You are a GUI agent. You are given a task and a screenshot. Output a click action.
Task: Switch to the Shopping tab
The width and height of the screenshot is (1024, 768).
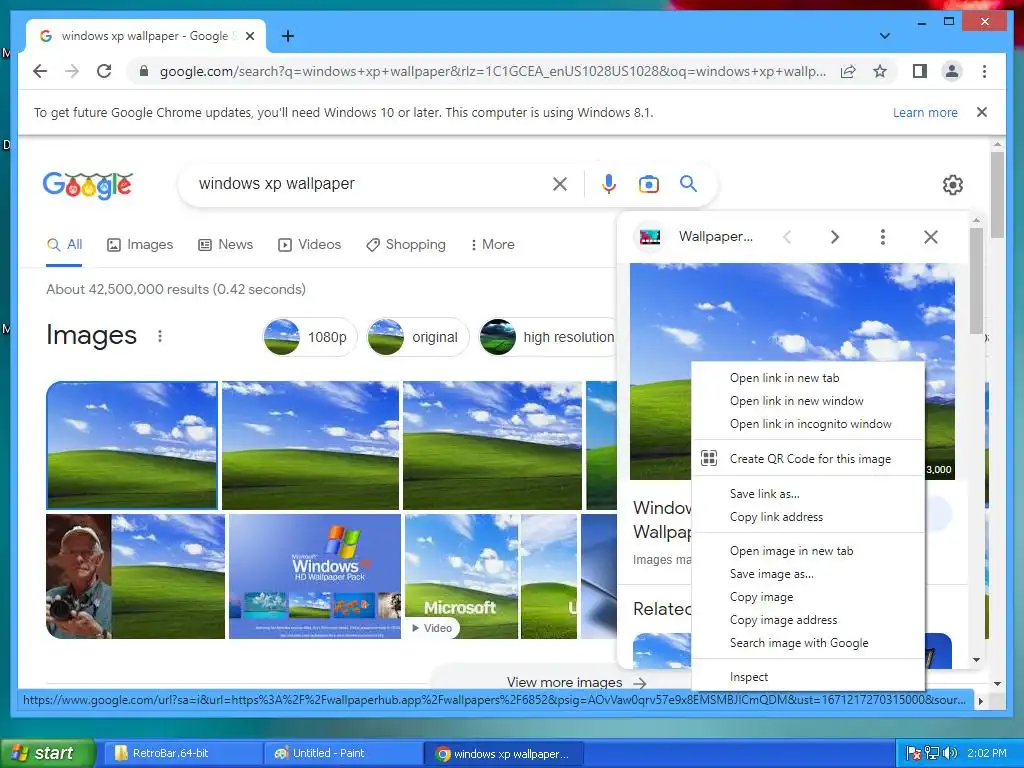click(406, 245)
